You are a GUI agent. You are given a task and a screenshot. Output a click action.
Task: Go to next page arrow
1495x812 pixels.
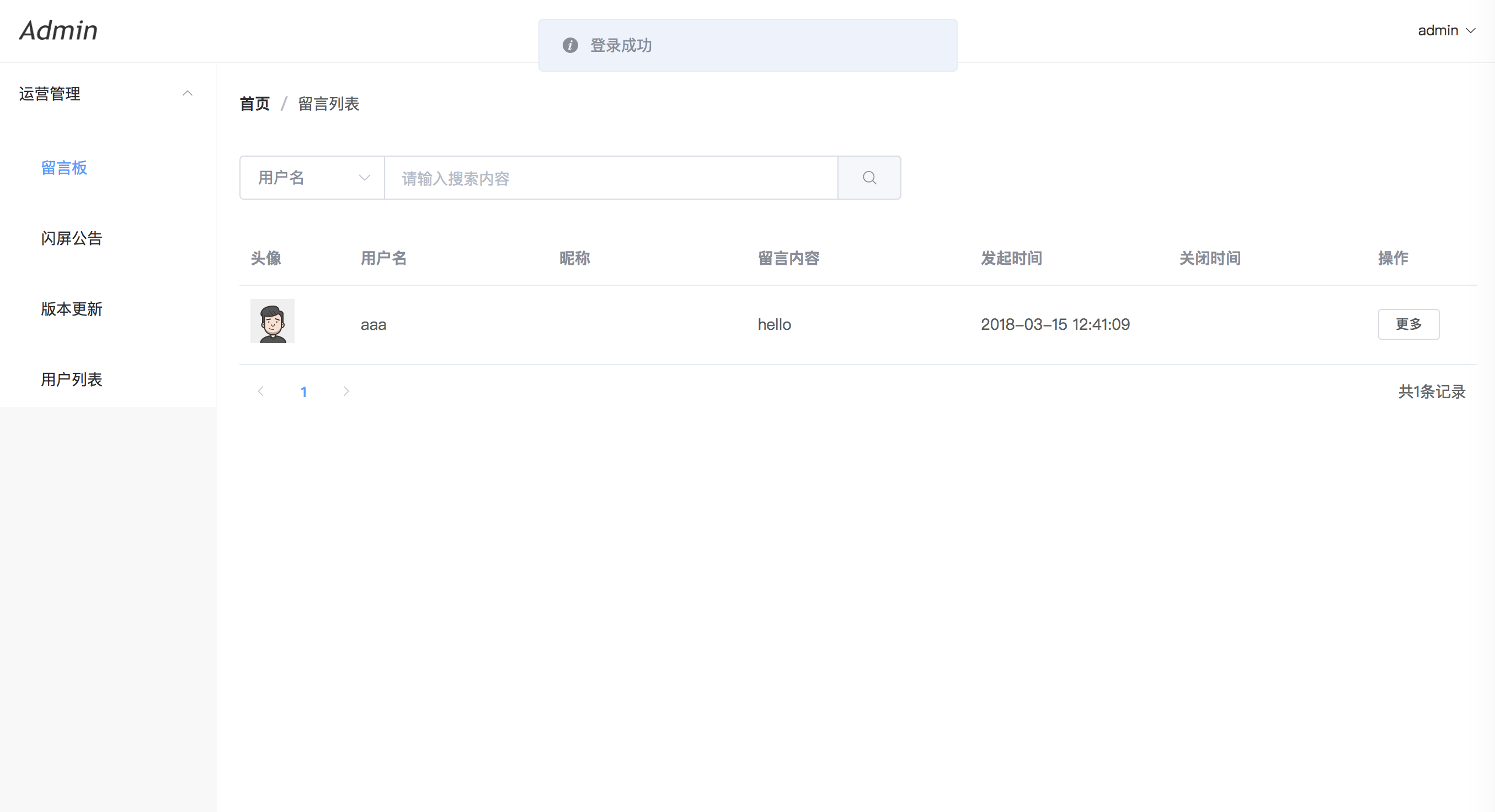(x=346, y=391)
